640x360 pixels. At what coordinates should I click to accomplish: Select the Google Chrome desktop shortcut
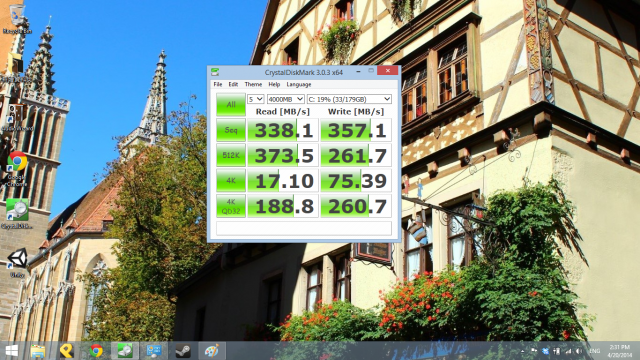[17, 169]
